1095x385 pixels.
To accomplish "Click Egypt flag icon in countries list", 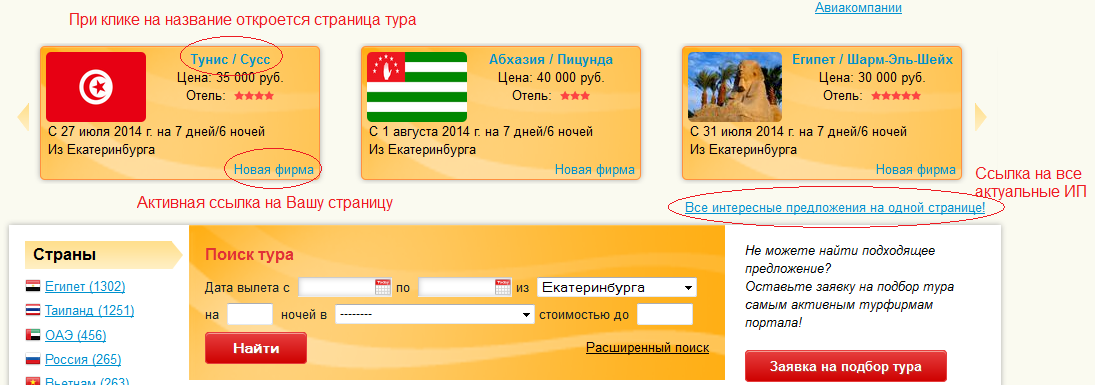I will pyautogui.click(x=33, y=286).
